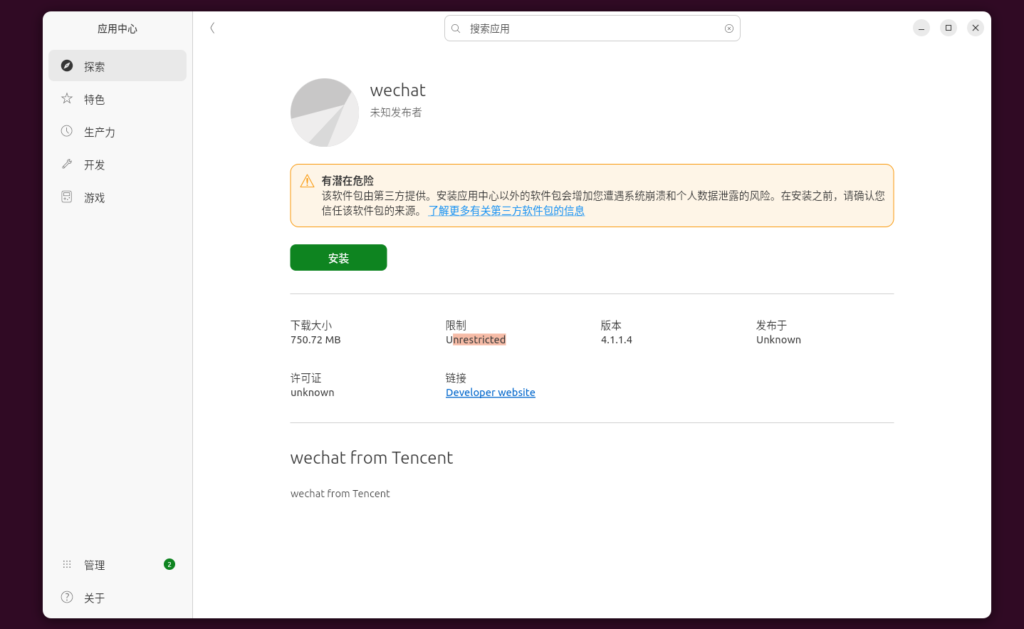Open the 关于 (About) page

tap(118, 598)
